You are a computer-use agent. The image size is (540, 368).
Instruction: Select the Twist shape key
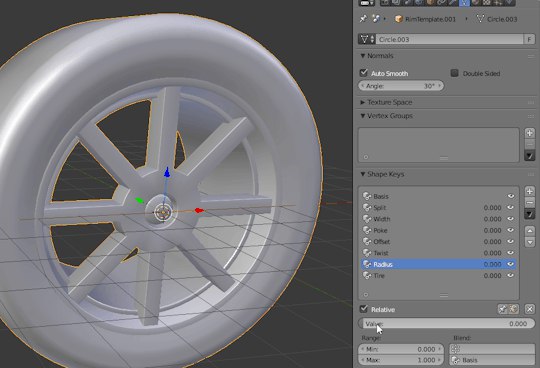coord(438,253)
